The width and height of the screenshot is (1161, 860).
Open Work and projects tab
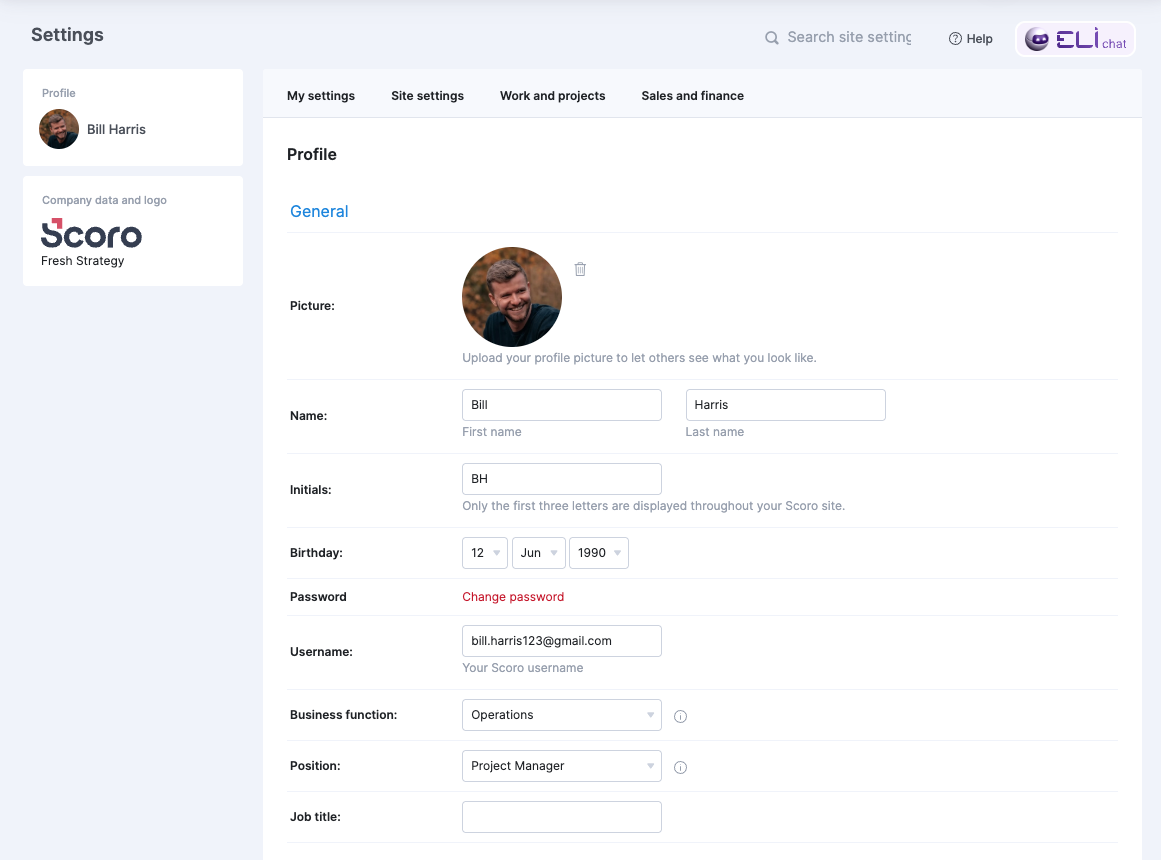pyautogui.click(x=552, y=96)
